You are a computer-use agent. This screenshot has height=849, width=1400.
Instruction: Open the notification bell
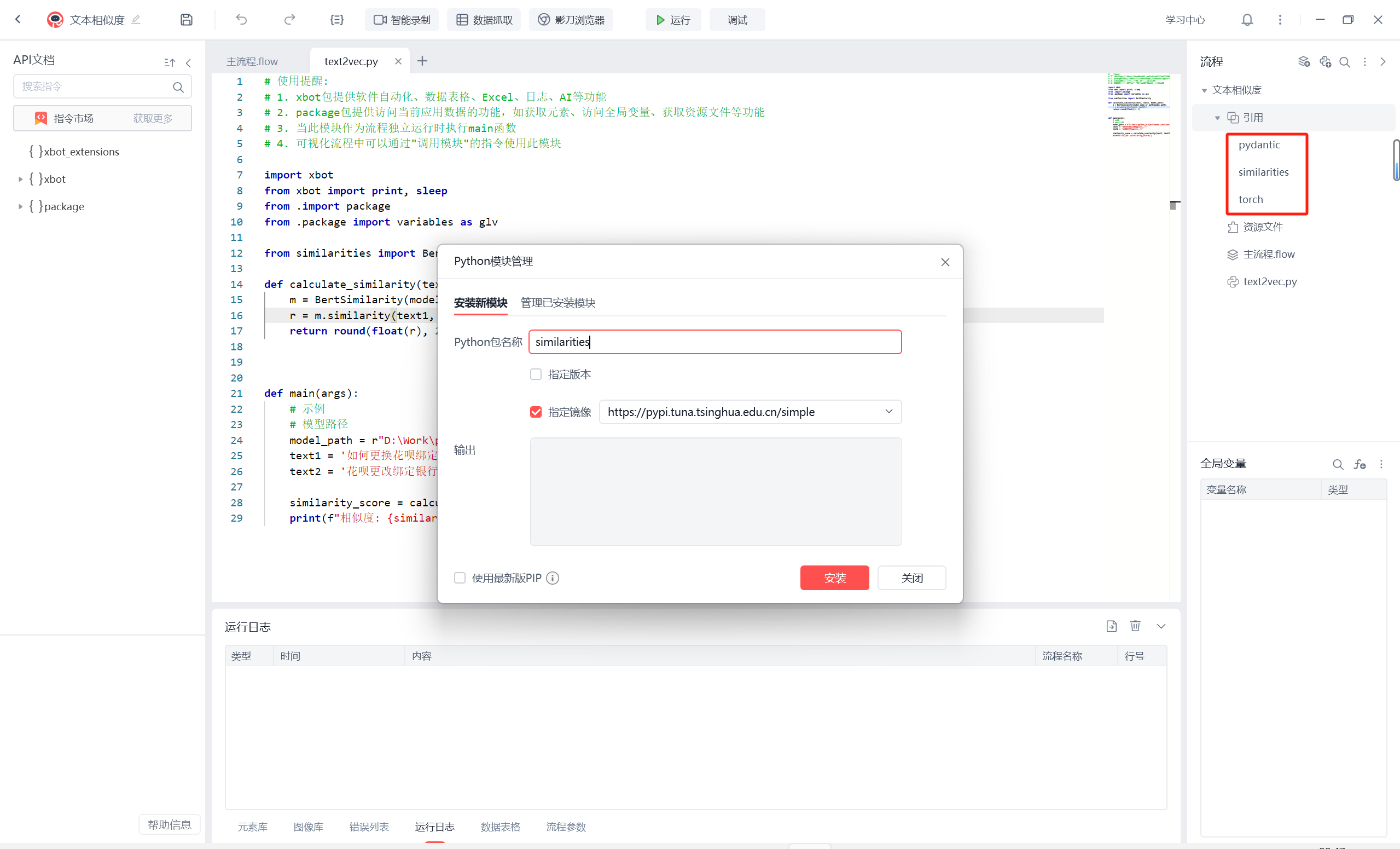coord(1247,20)
